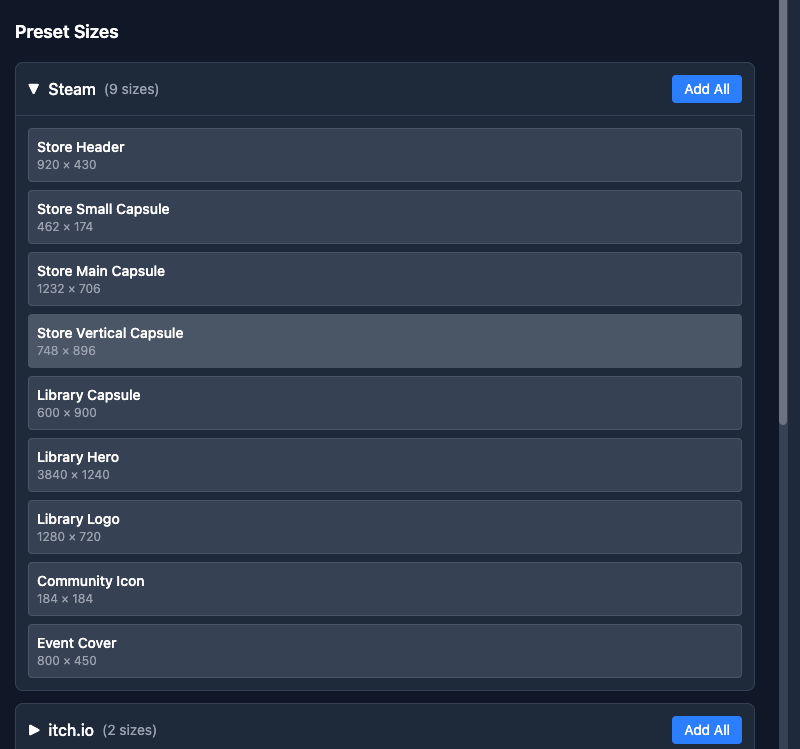Click the vertical scrollbar thumb
This screenshot has height=749, width=800.
[784, 210]
